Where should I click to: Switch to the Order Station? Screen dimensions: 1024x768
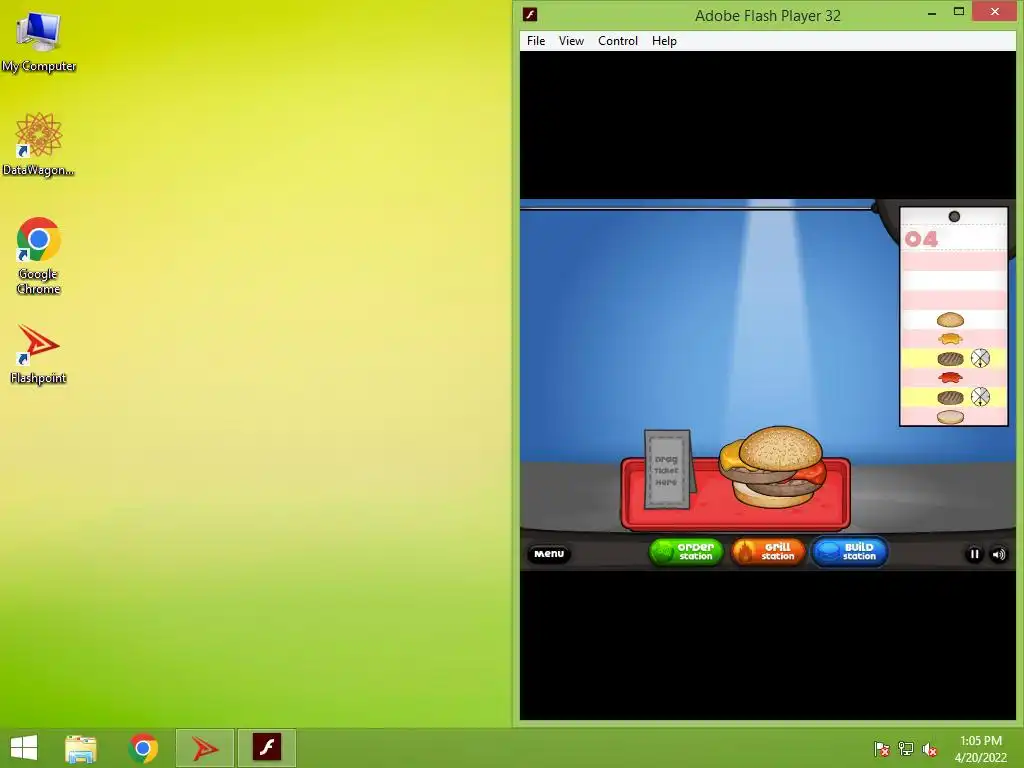coord(686,552)
